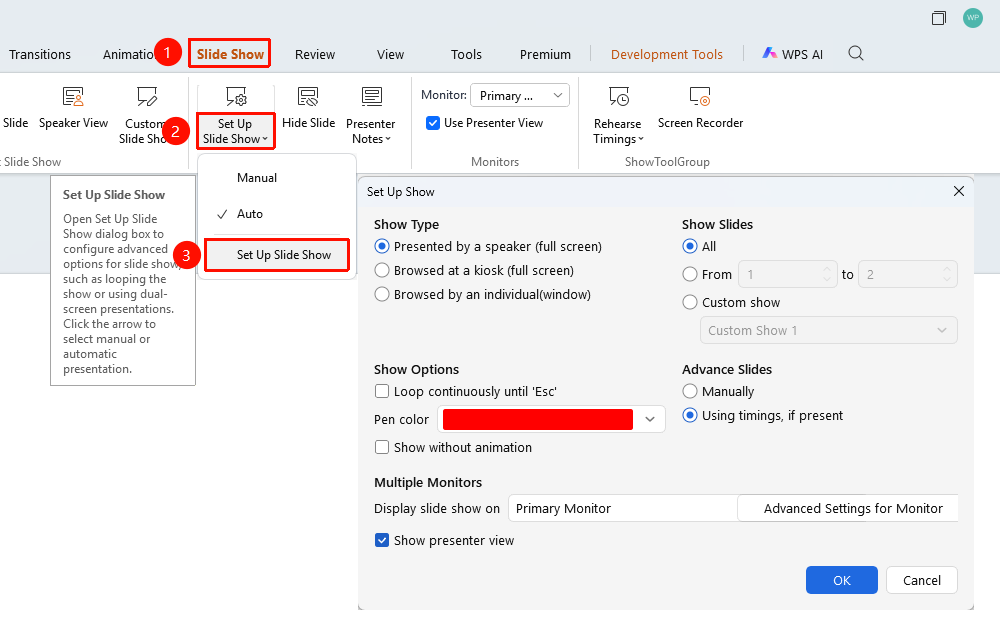1000x634 pixels.
Task: Enable Loop continuously until 'Esc'
Action: click(382, 391)
